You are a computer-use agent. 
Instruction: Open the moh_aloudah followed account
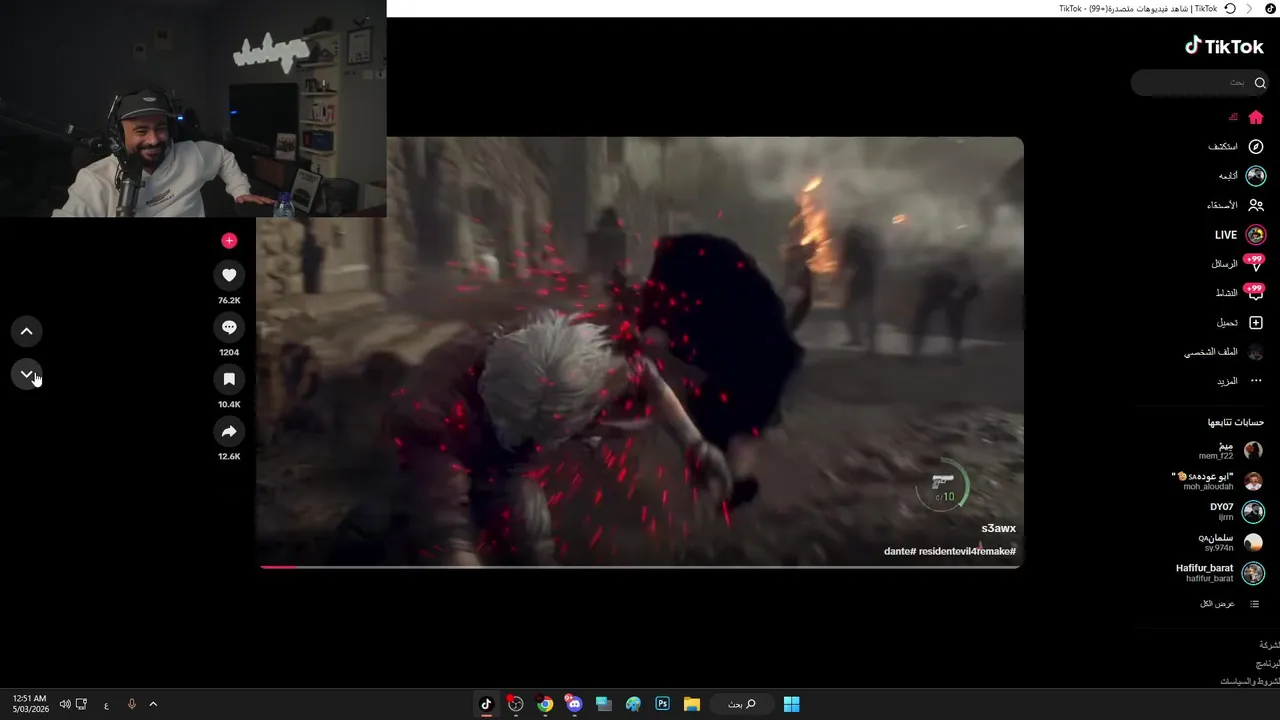(x=1217, y=481)
